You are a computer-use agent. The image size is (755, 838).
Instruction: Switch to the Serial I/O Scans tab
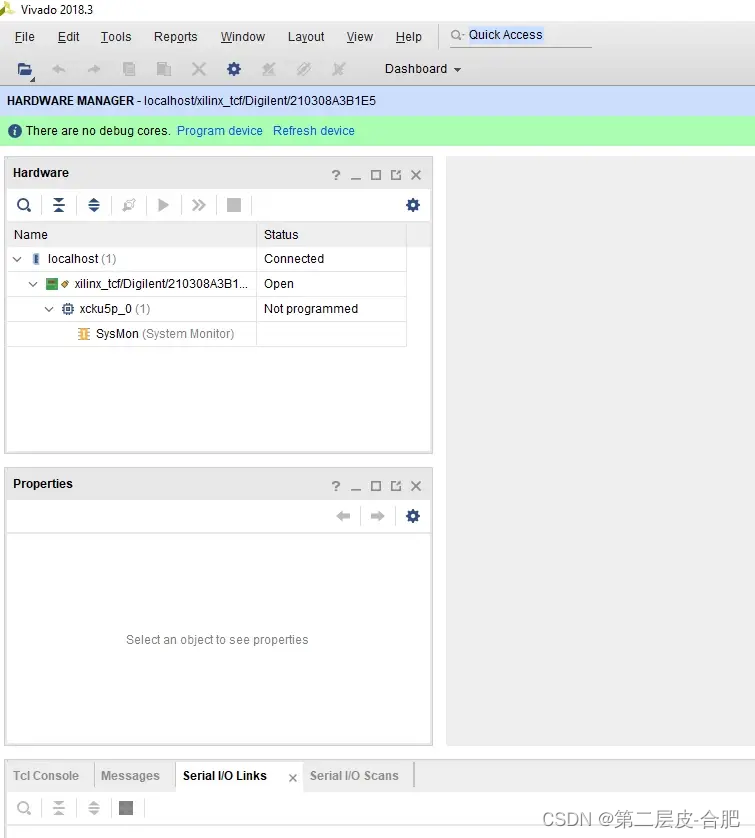coord(354,776)
